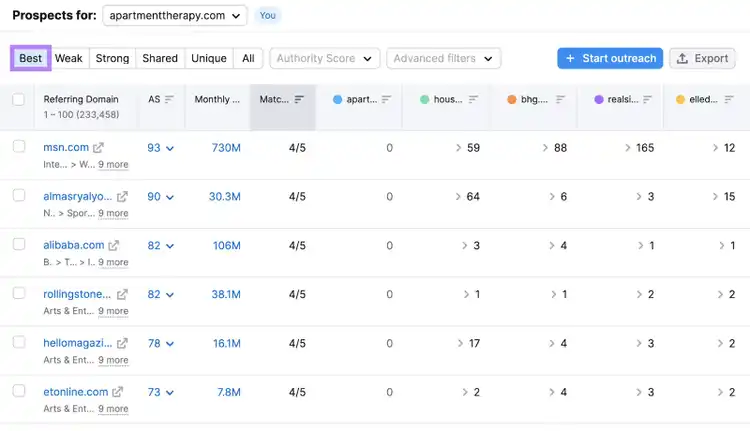Click blue dot of apart... column
Image resolution: width=750 pixels, height=431 pixels.
337,99
